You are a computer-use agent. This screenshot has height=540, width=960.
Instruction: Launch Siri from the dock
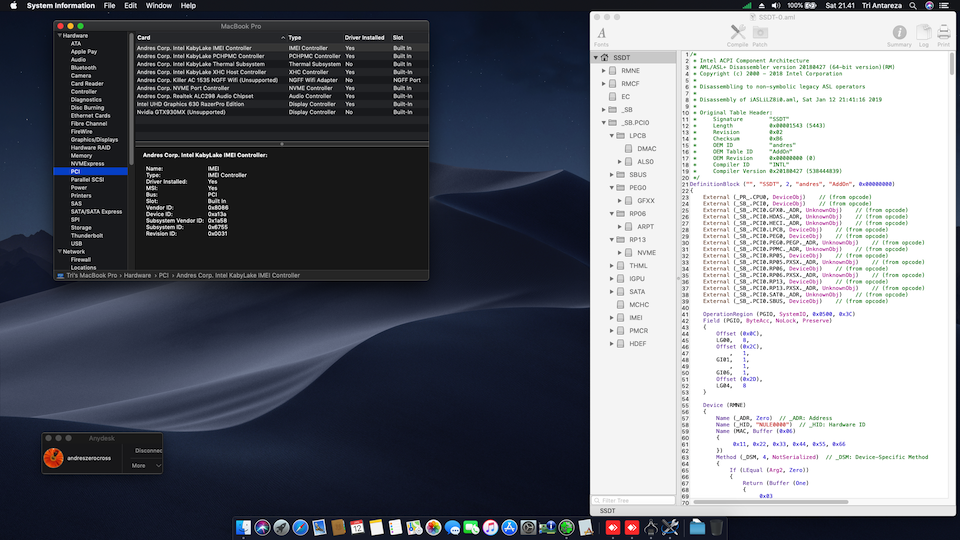pos(262,527)
